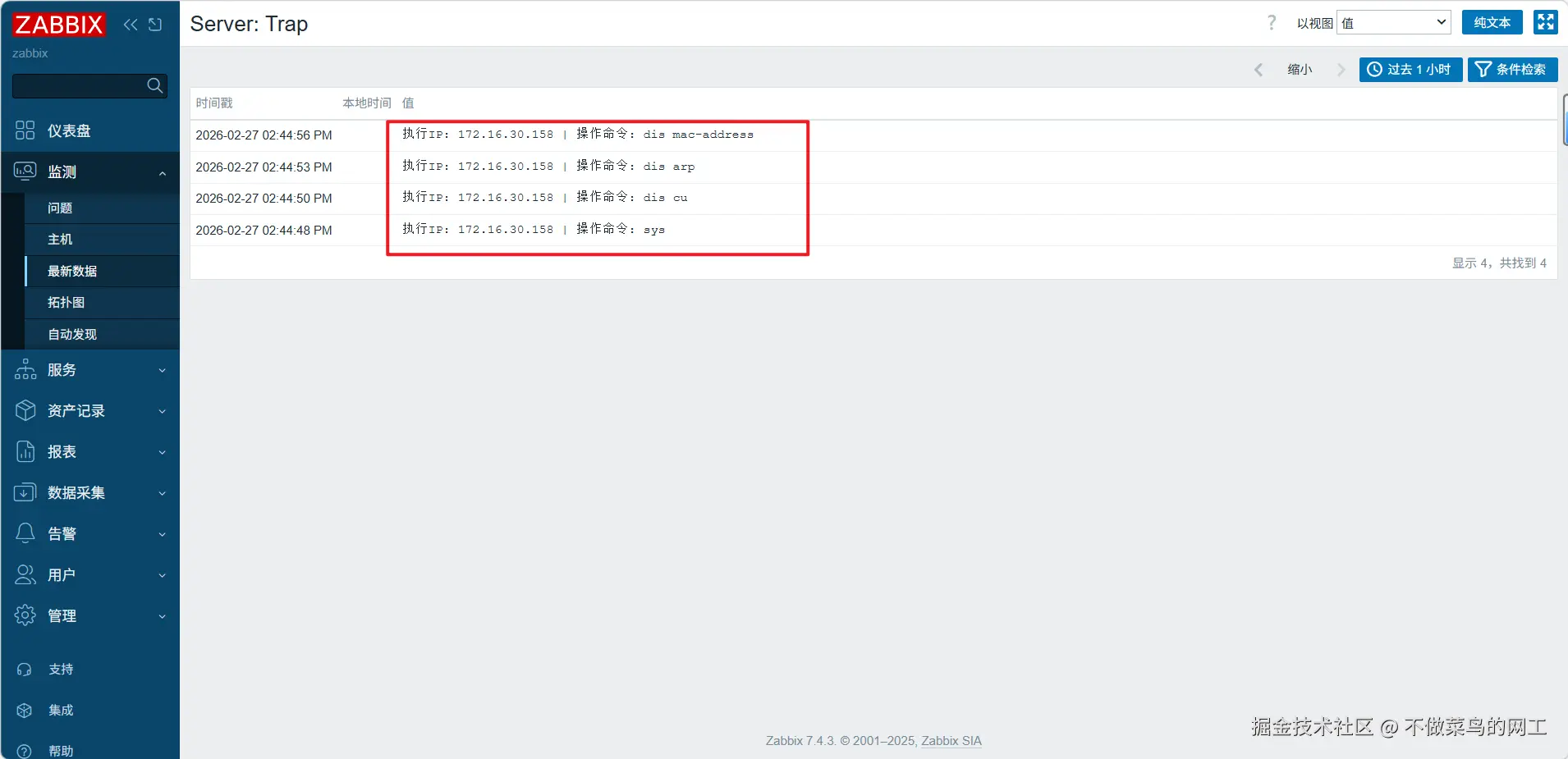Expand the 服务 menu section

163,370
